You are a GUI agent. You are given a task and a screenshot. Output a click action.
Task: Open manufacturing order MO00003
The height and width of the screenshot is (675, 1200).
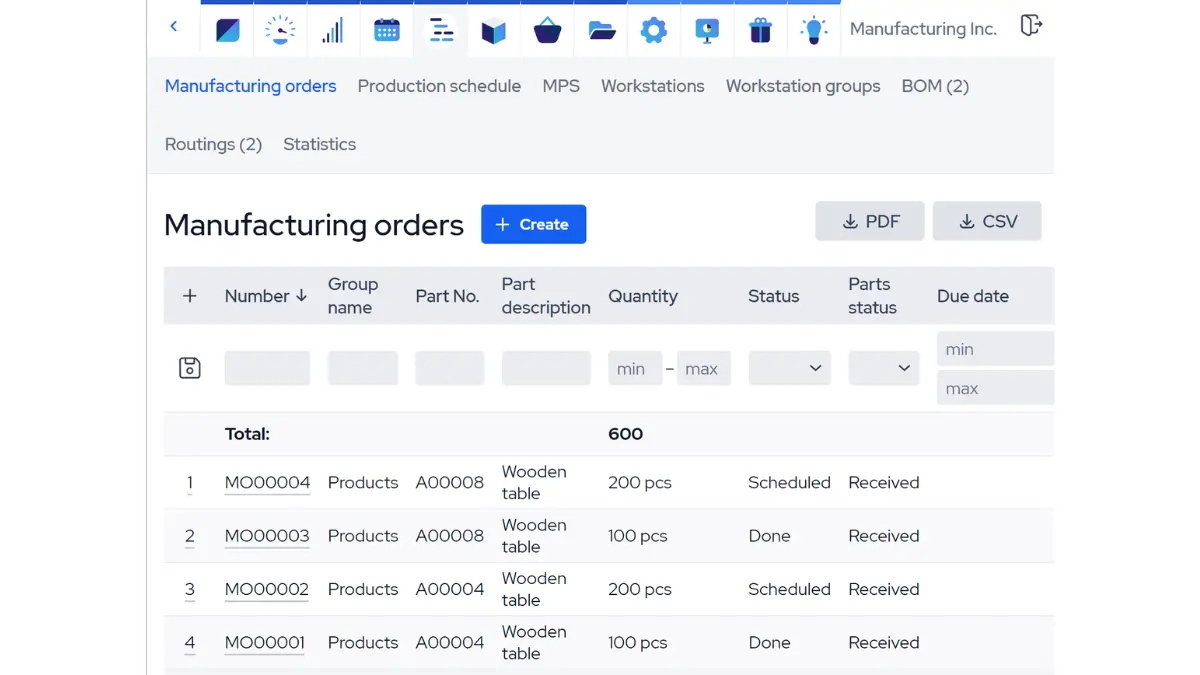pyautogui.click(x=266, y=536)
